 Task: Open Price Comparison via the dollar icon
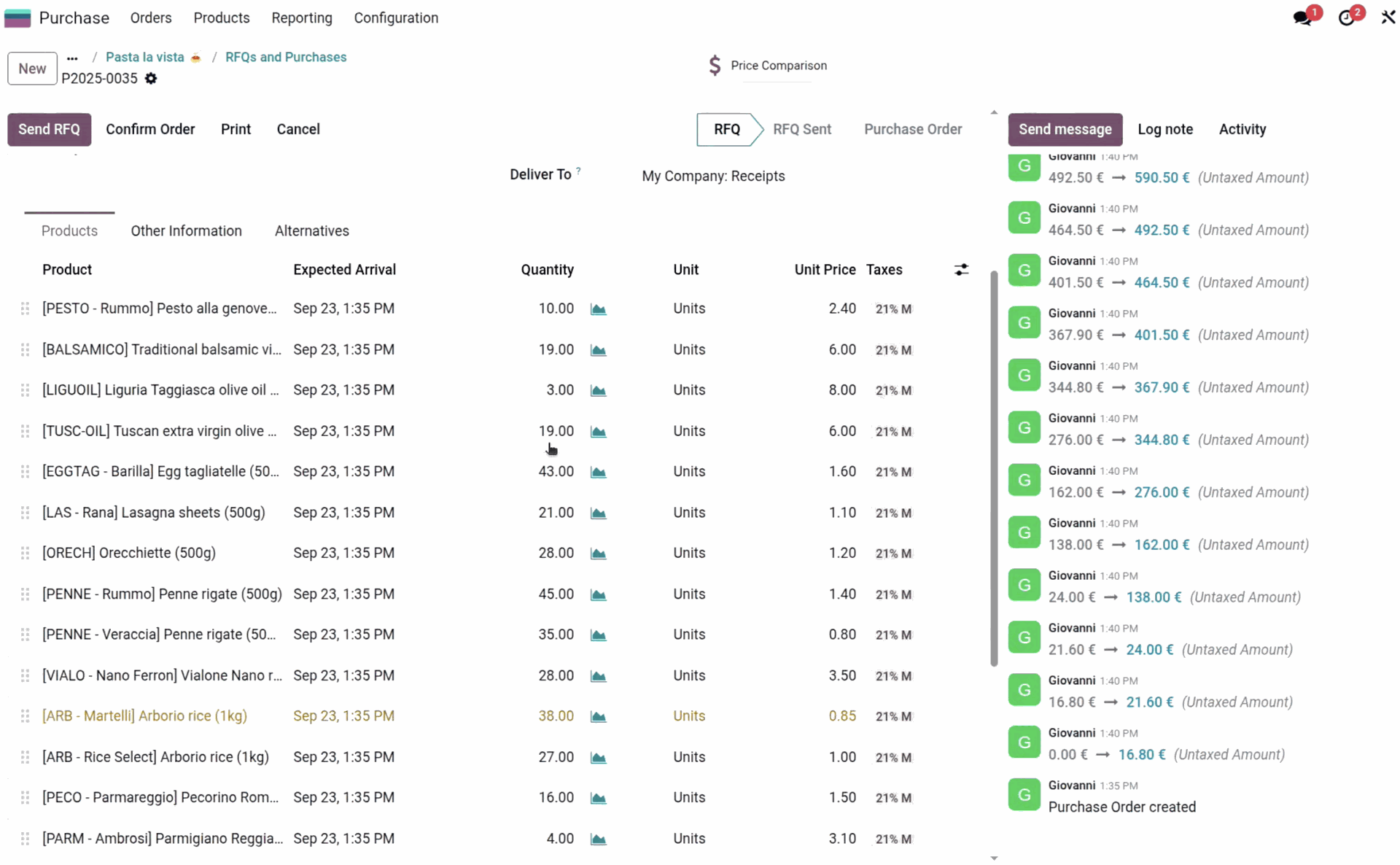715,65
